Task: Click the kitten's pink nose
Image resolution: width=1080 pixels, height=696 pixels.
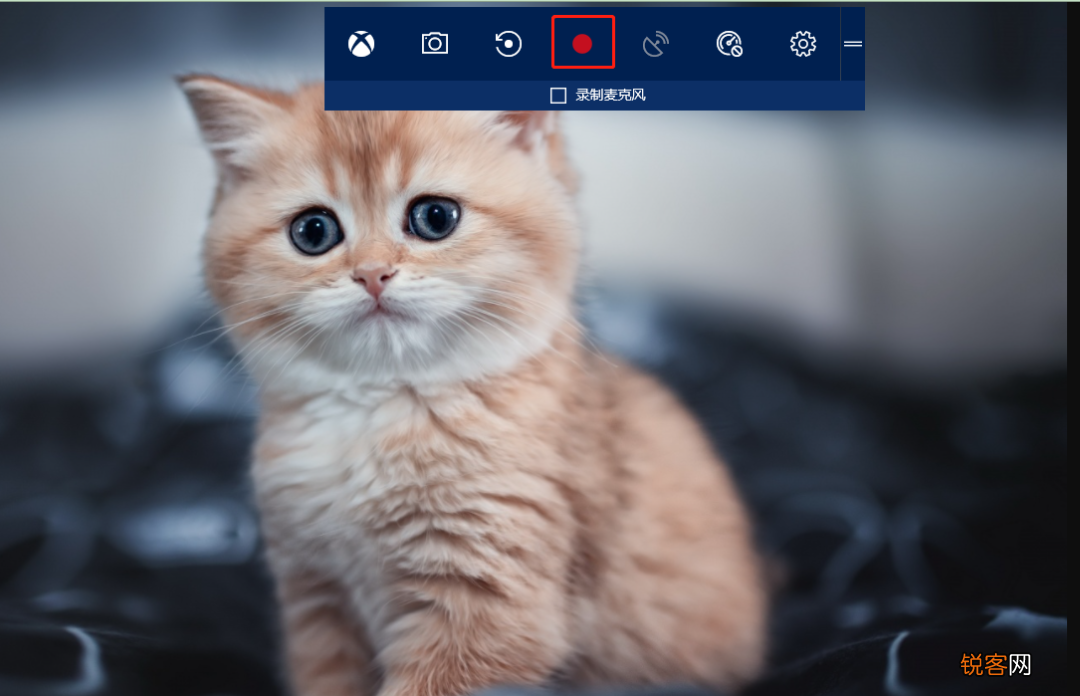Action: (374, 279)
